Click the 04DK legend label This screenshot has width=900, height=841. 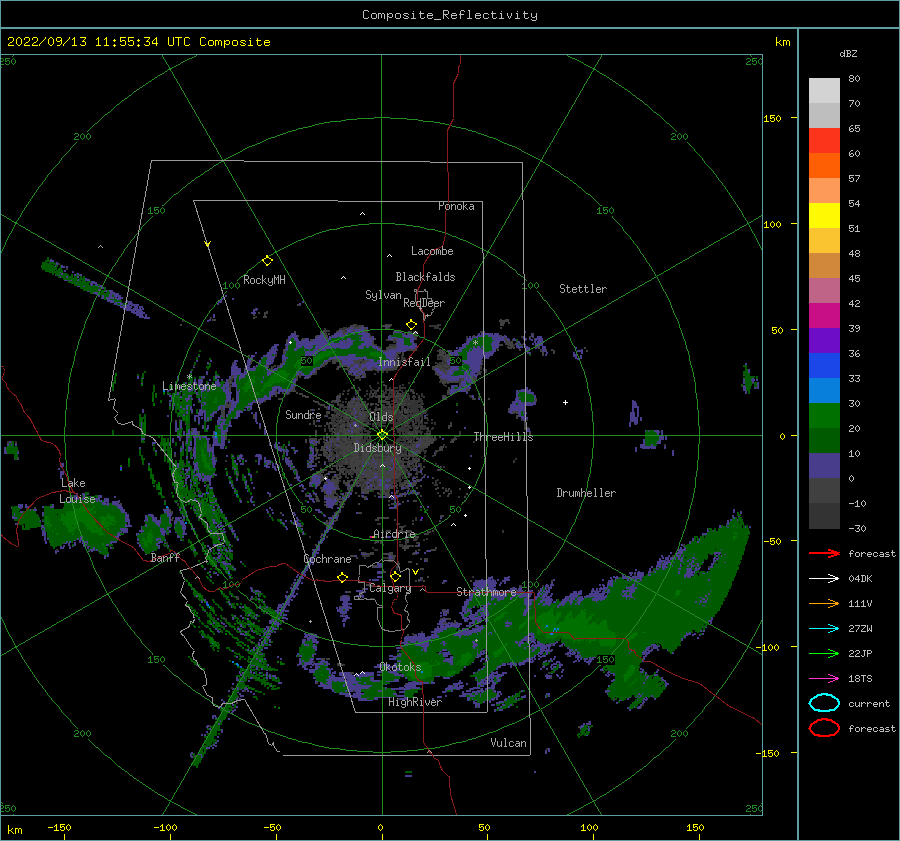[860, 579]
